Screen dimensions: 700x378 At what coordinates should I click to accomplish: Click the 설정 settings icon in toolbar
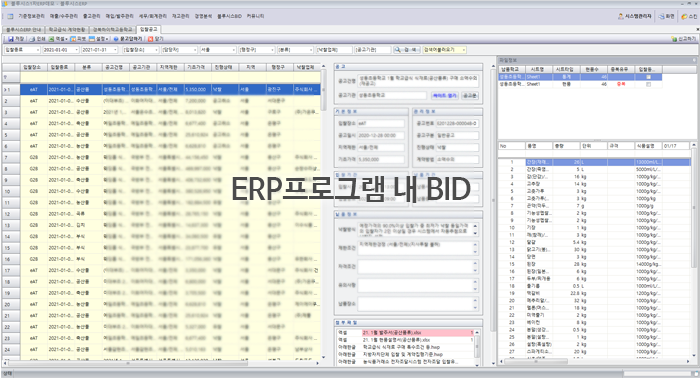[x=92, y=39]
